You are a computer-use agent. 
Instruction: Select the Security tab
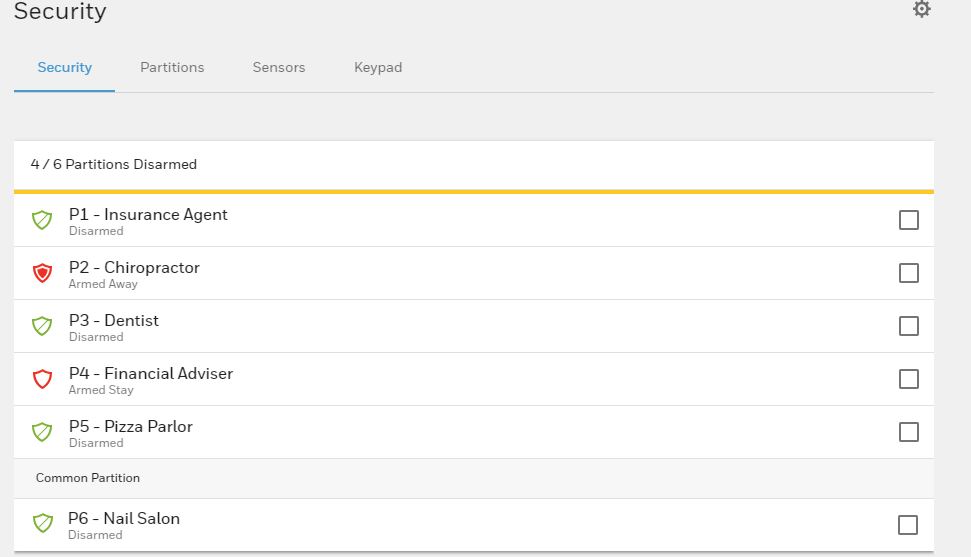pyautogui.click(x=64, y=68)
